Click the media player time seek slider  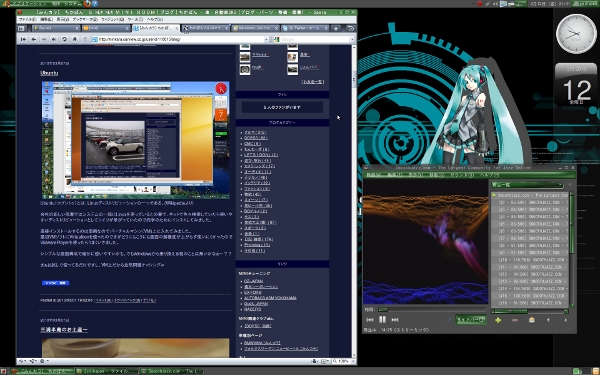(432, 310)
